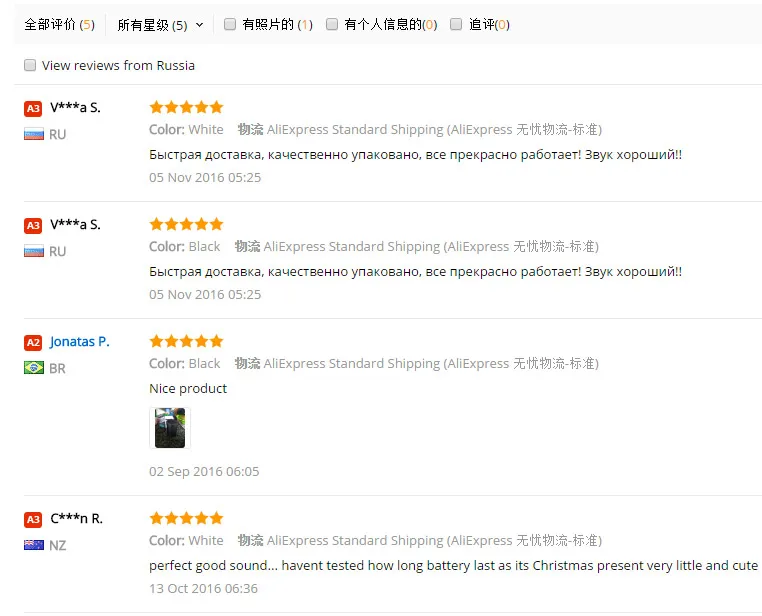The height and width of the screenshot is (616, 762).
Task: Click the New Zealand flag icon
Action: [x=33, y=545]
